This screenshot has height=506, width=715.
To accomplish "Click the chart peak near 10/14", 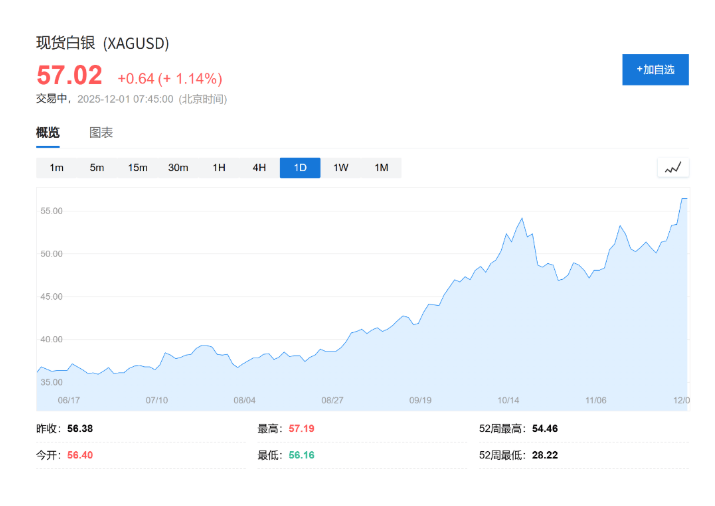I will 522,218.
